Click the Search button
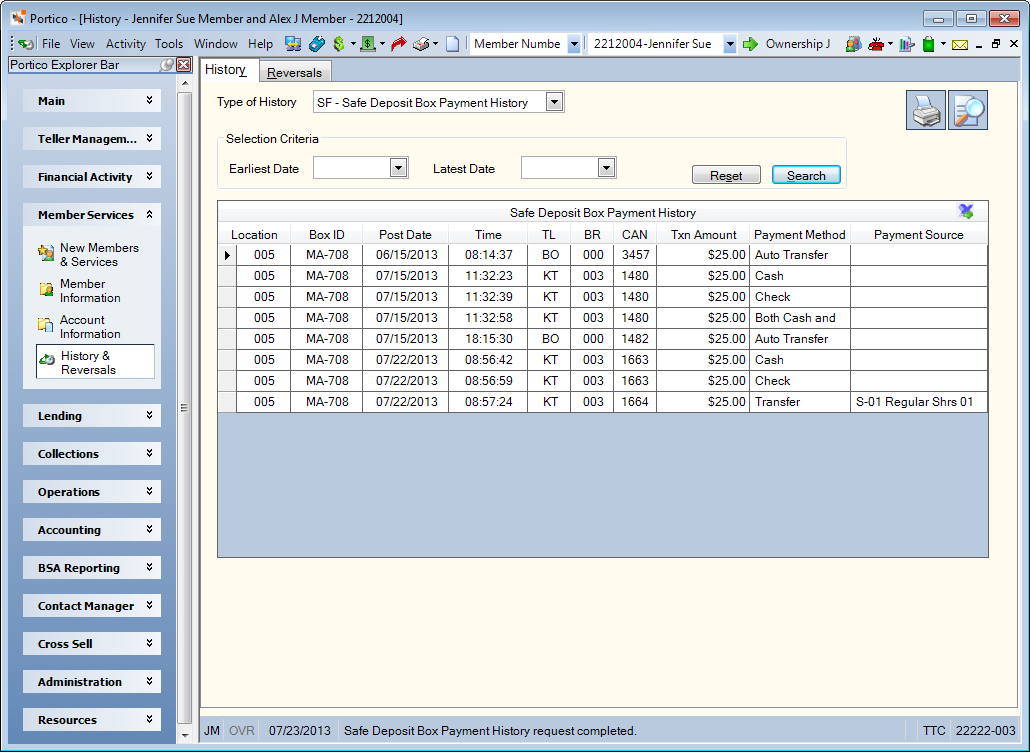The image size is (1030, 752). pos(806,175)
